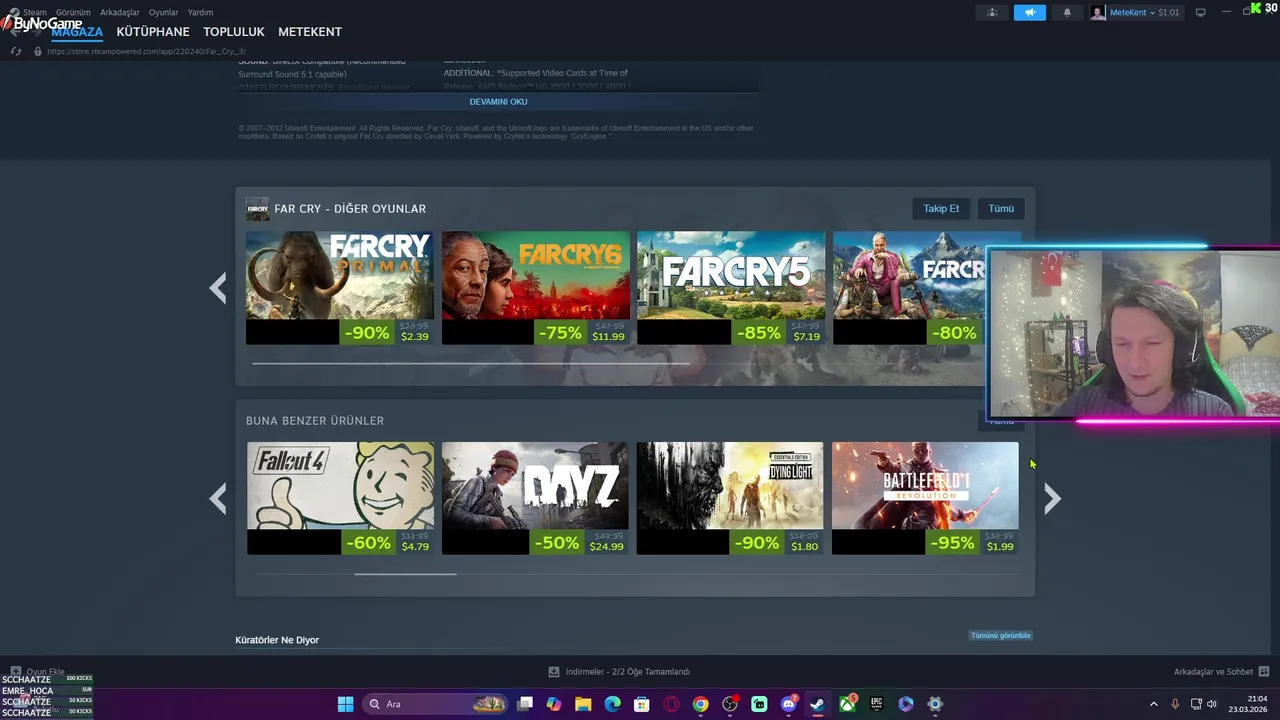Screen dimensions: 1280x720
Task: Open the MeteKent profile avatar
Action: click(1098, 12)
